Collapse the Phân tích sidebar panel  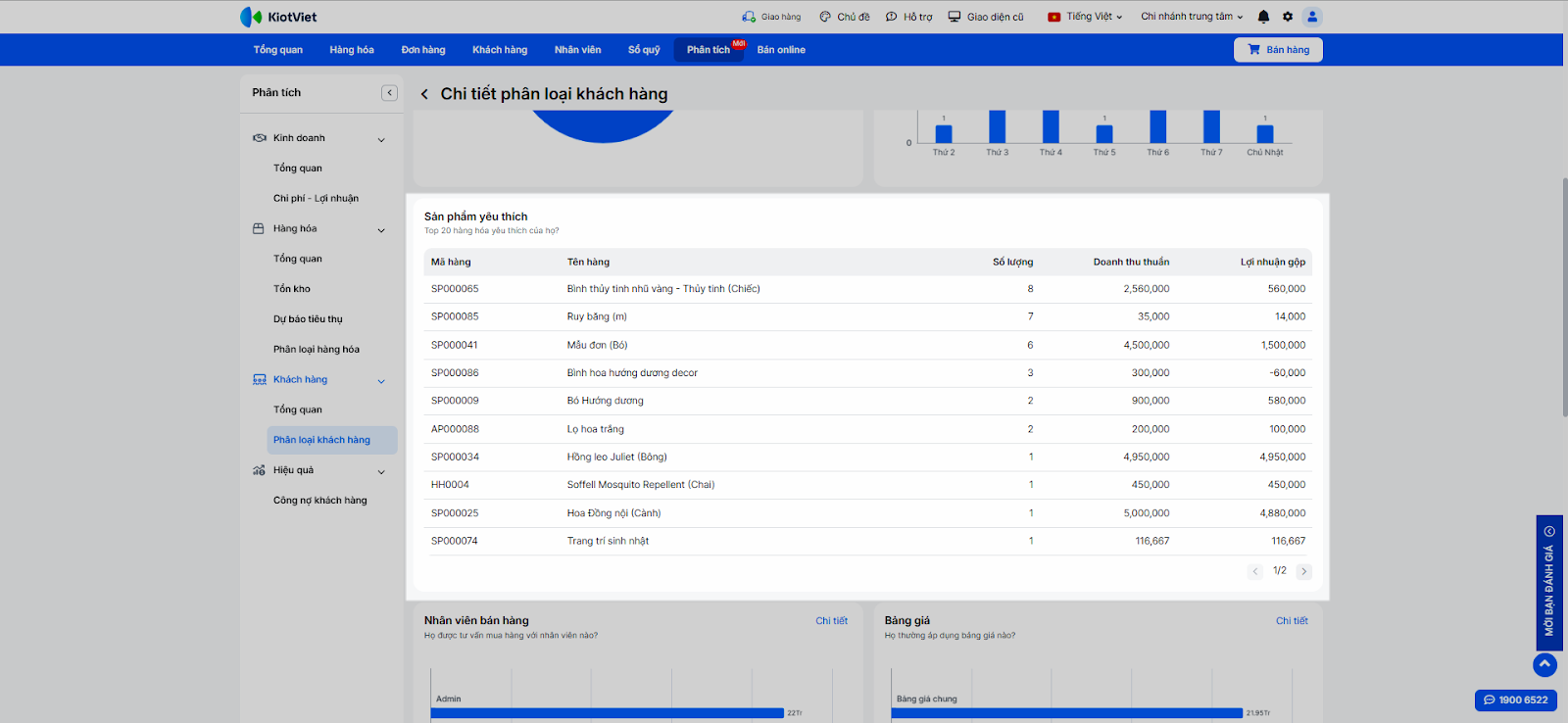[x=389, y=93]
